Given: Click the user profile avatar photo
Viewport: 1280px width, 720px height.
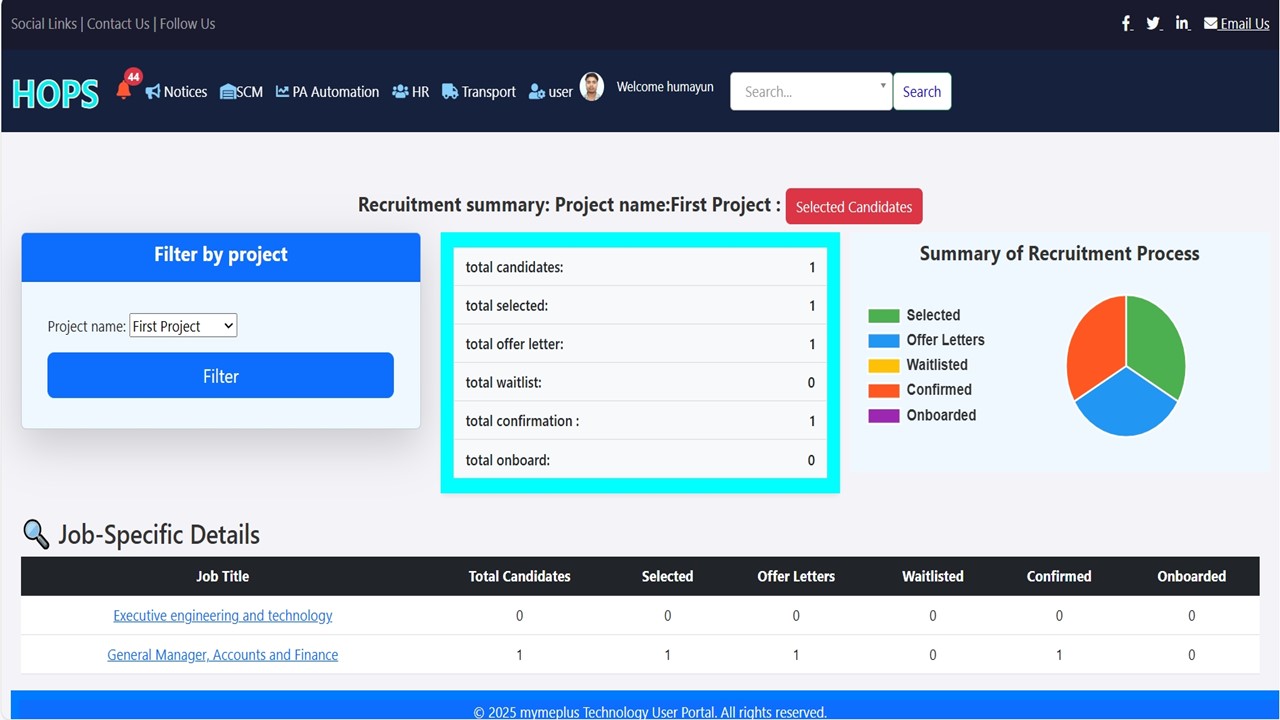Looking at the screenshot, I should point(592,88).
